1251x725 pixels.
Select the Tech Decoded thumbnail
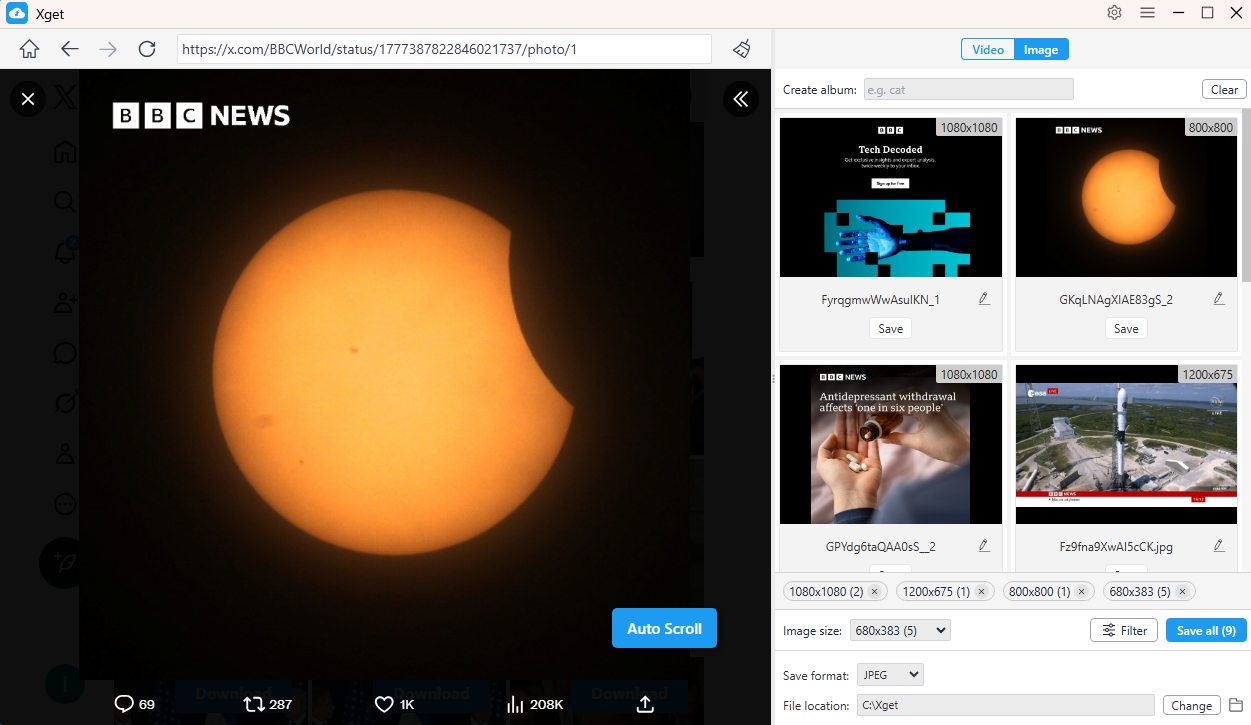coord(890,197)
